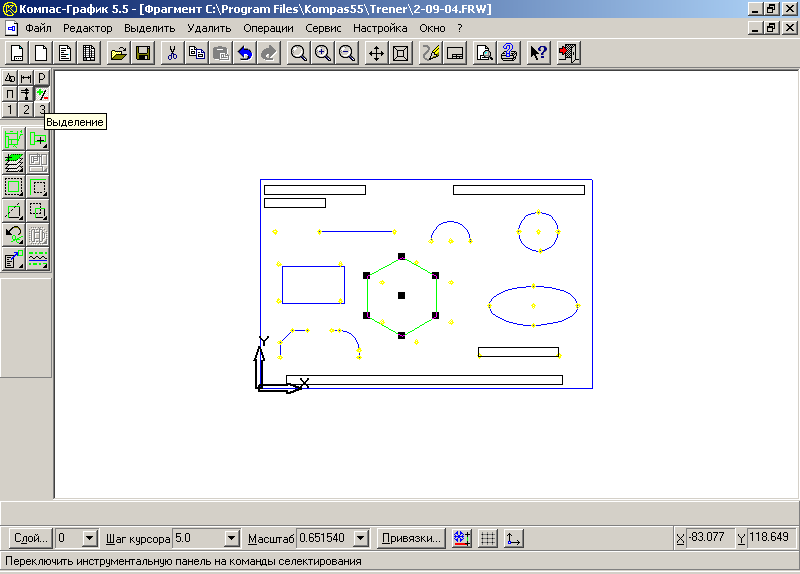This screenshot has width=800, height=574.
Task: Fit the whole document in view
Action: coord(401,53)
